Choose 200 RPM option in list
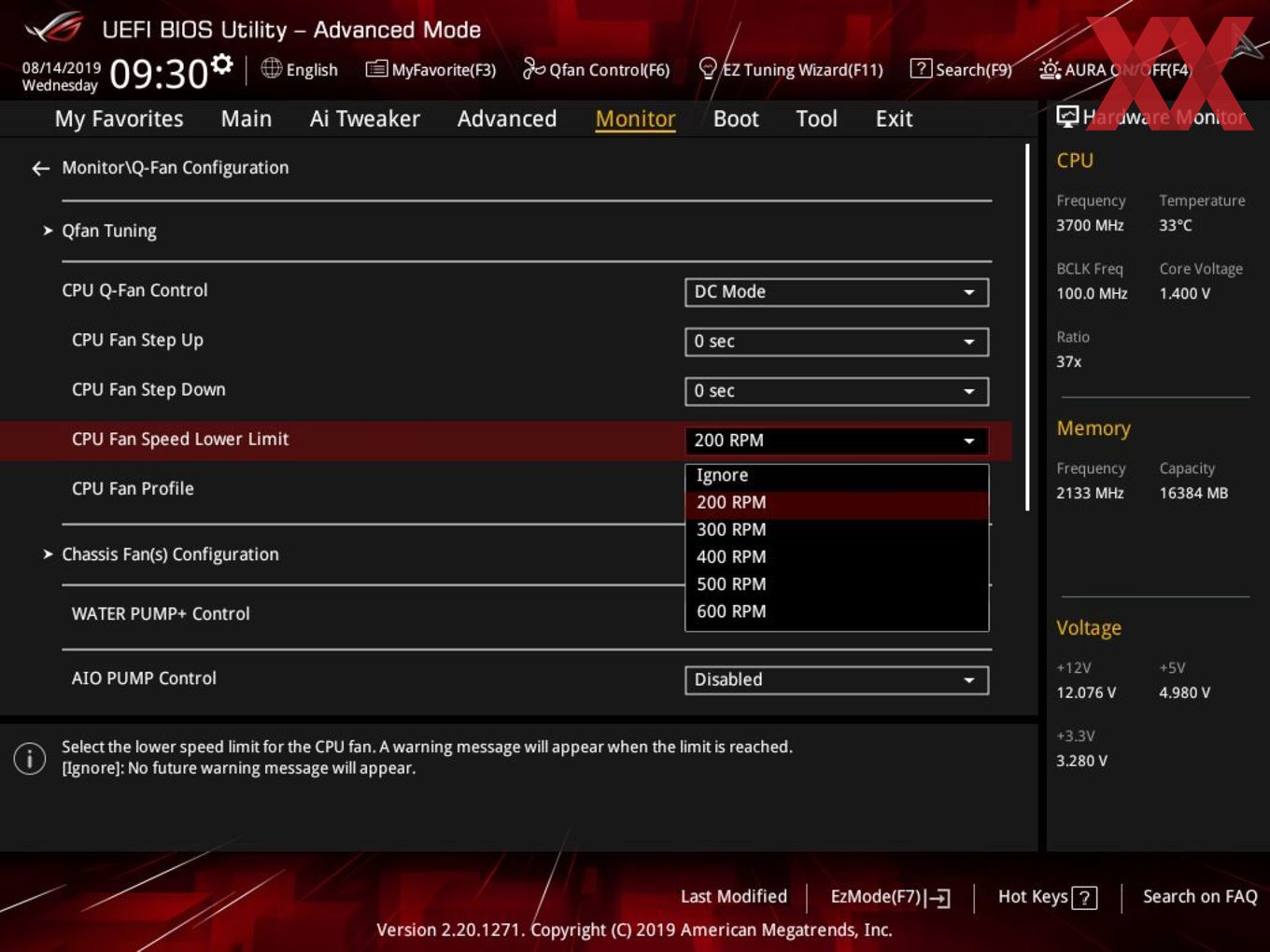This screenshot has height=952, width=1270. pos(837,503)
